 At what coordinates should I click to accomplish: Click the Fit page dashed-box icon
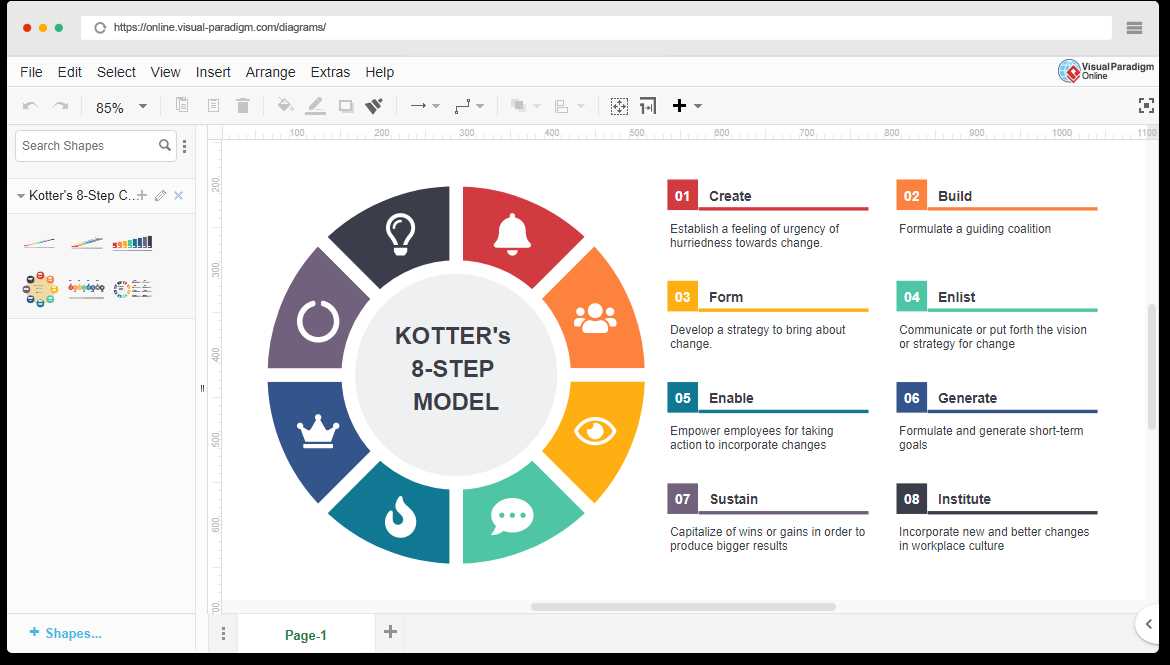click(619, 106)
